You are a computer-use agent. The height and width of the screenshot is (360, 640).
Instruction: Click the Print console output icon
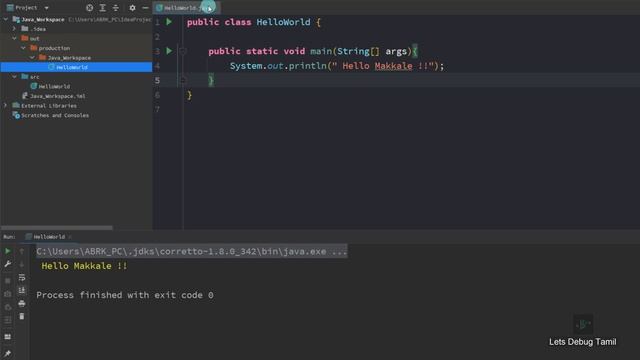pyautogui.click(x=22, y=304)
